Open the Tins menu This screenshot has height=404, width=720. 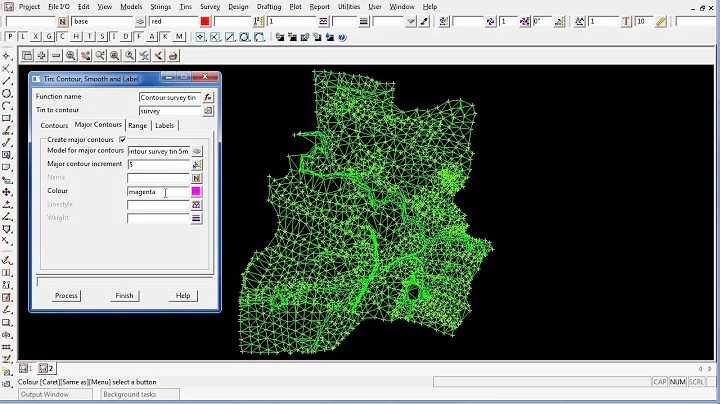(186, 7)
